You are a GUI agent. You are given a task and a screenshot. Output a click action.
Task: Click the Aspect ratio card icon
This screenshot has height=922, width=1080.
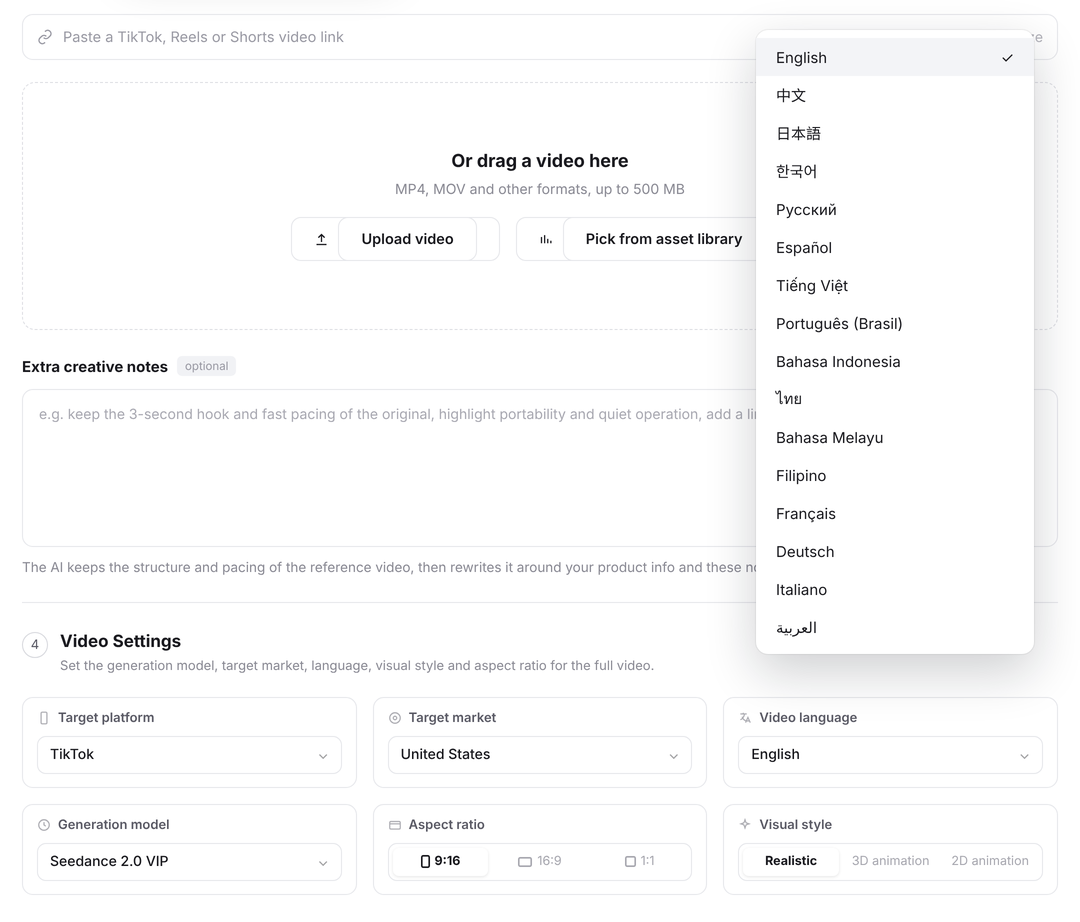click(395, 824)
